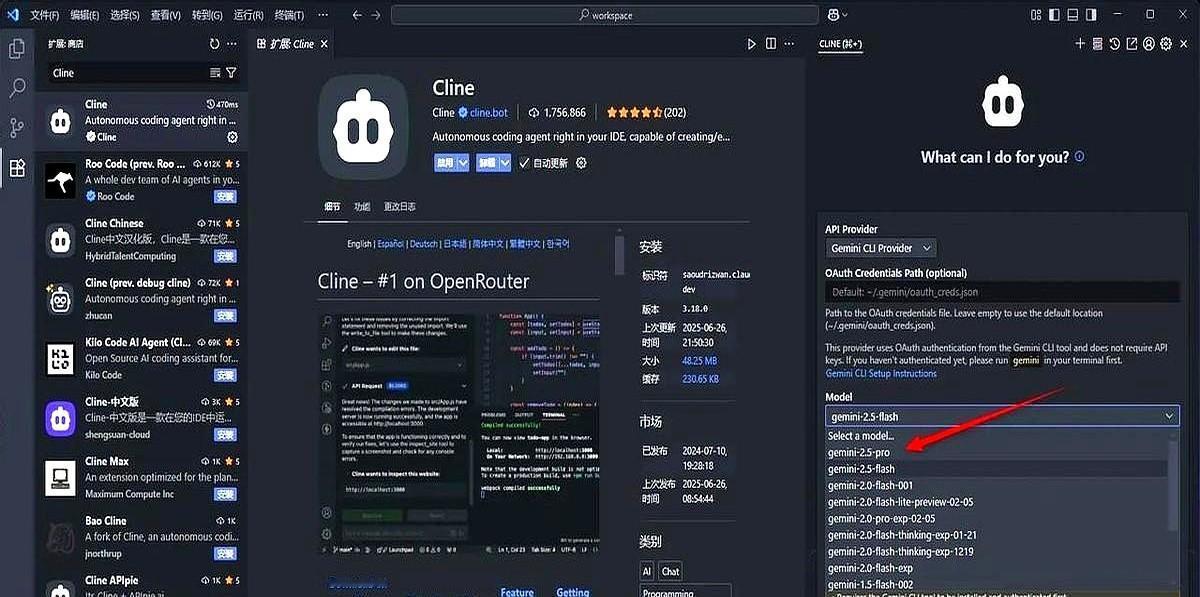The height and width of the screenshot is (597, 1200).
Task: Choose gemini-2.0-flash-001 from model list
Action: point(870,485)
